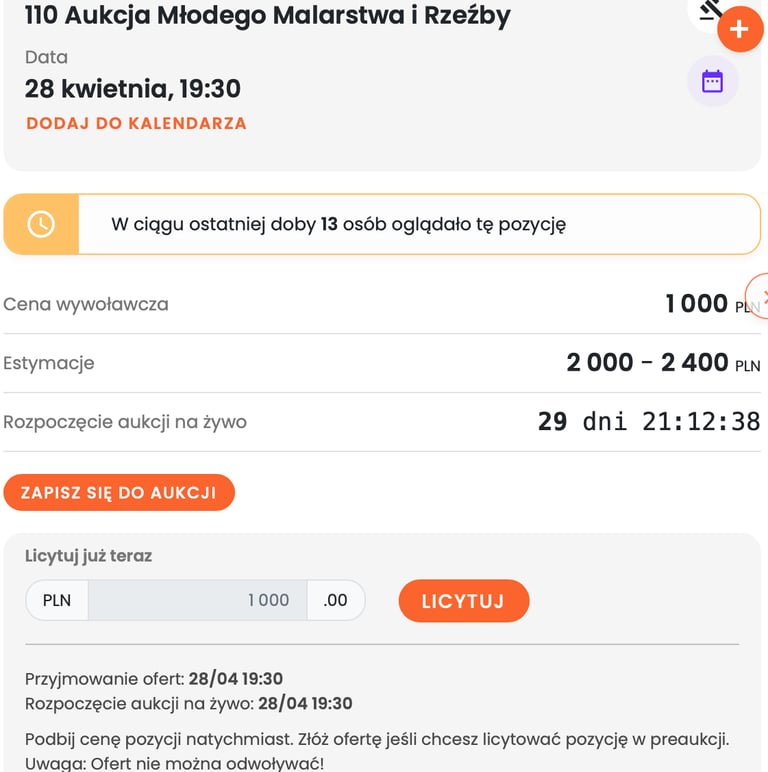Click the auction date 28 kwietnia, 19:30

tap(133, 89)
